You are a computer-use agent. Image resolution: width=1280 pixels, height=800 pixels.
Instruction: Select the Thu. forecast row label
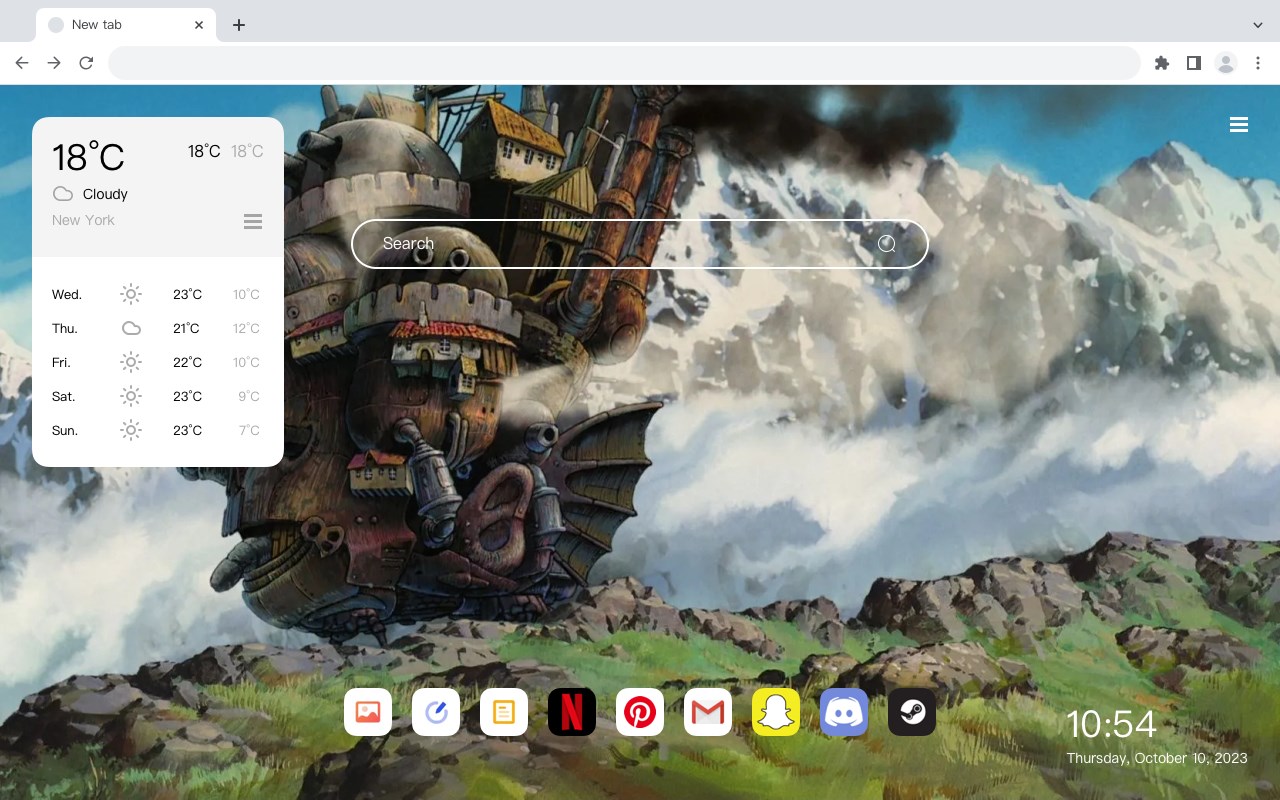click(x=65, y=328)
